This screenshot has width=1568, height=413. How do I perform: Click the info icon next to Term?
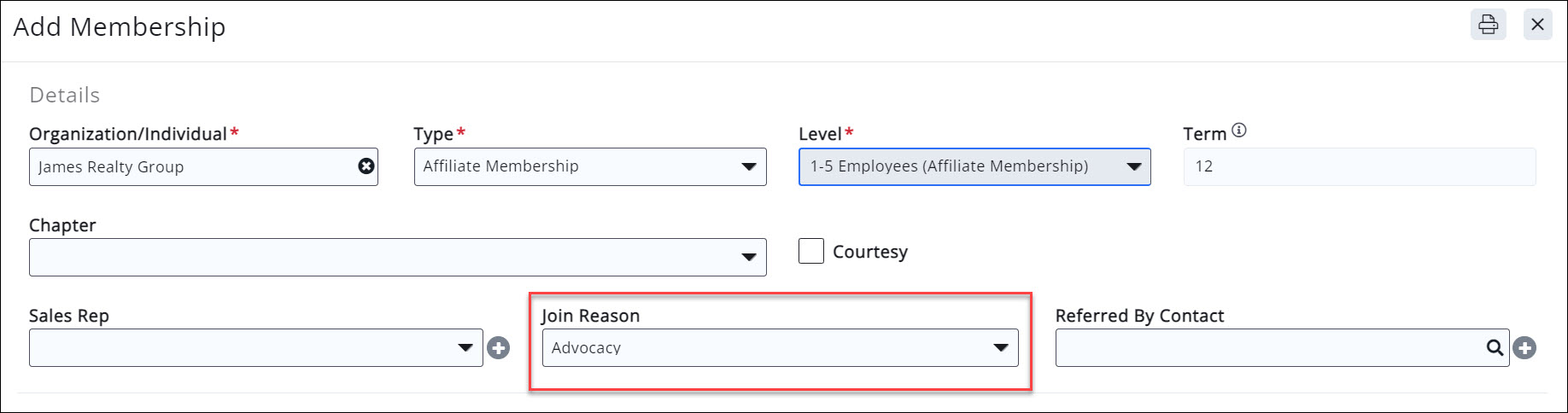[x=1239, y=131]
